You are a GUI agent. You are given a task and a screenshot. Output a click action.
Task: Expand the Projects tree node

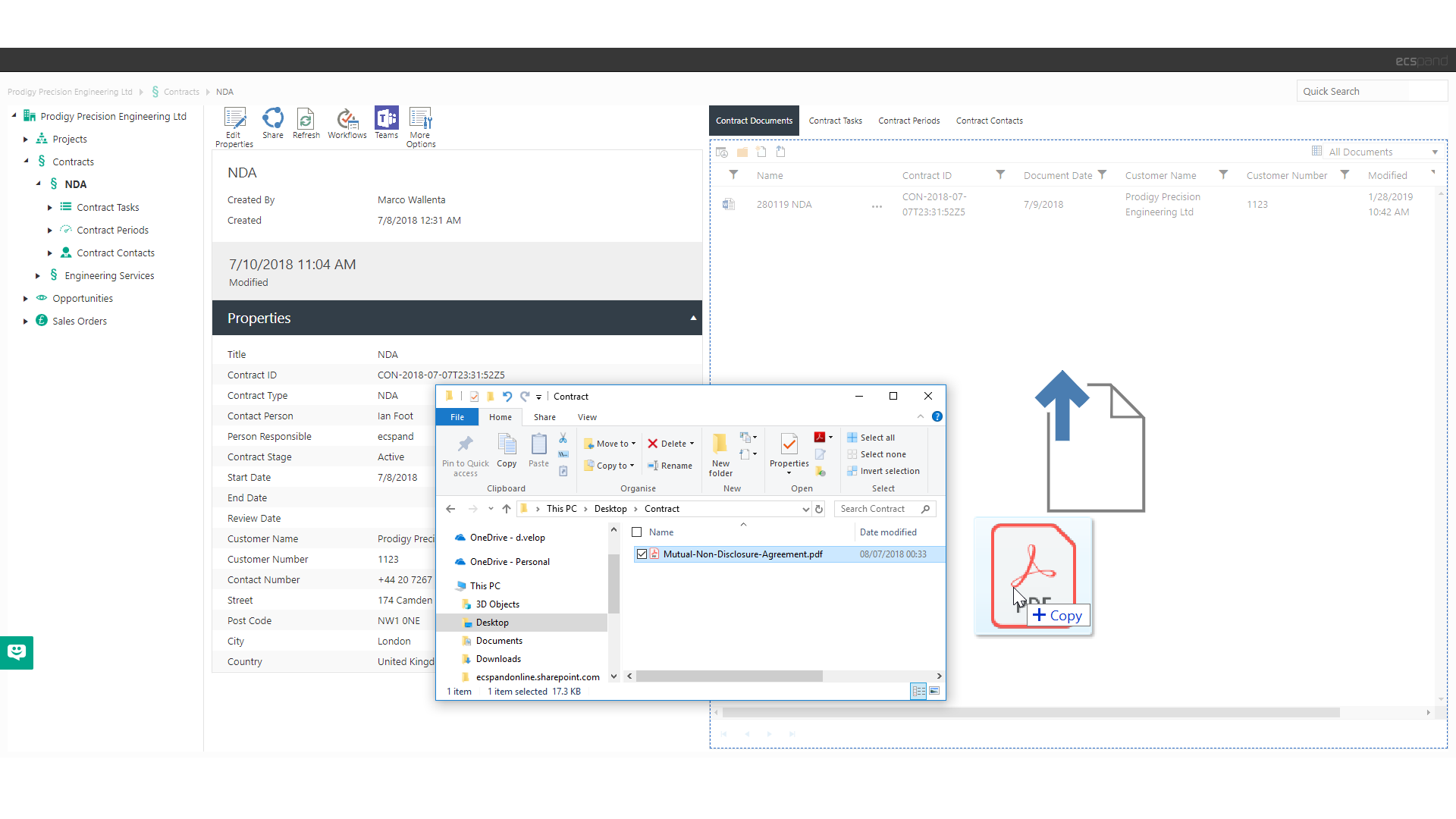point(26,140)
